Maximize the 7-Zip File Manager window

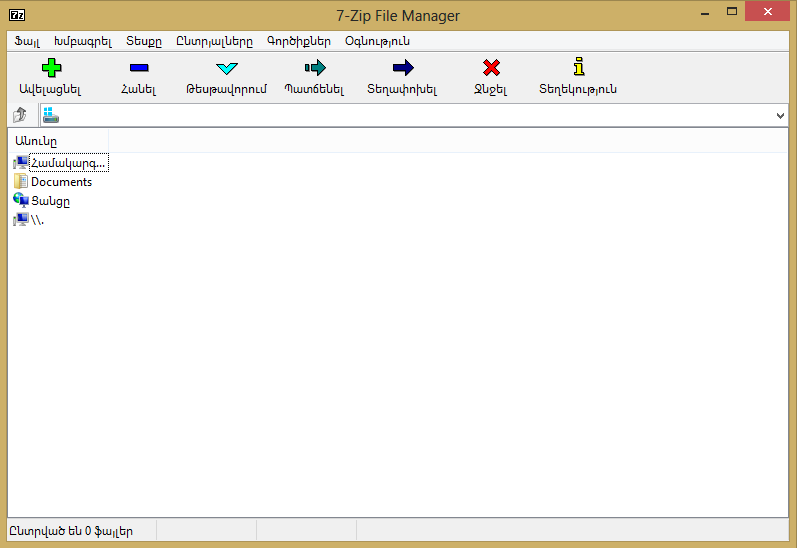tap(731, 12)
